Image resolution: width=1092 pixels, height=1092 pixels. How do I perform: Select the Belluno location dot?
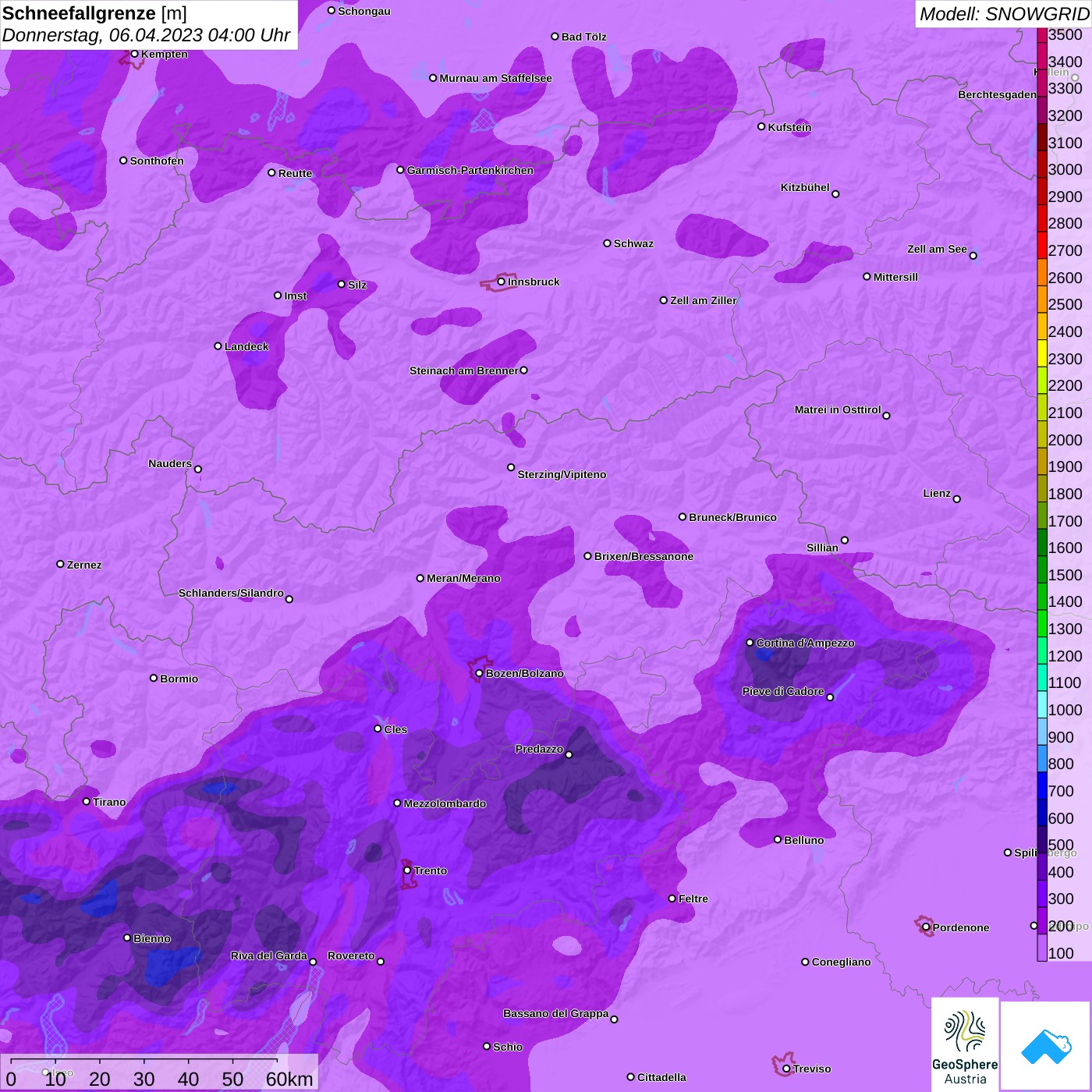[778, 839]
